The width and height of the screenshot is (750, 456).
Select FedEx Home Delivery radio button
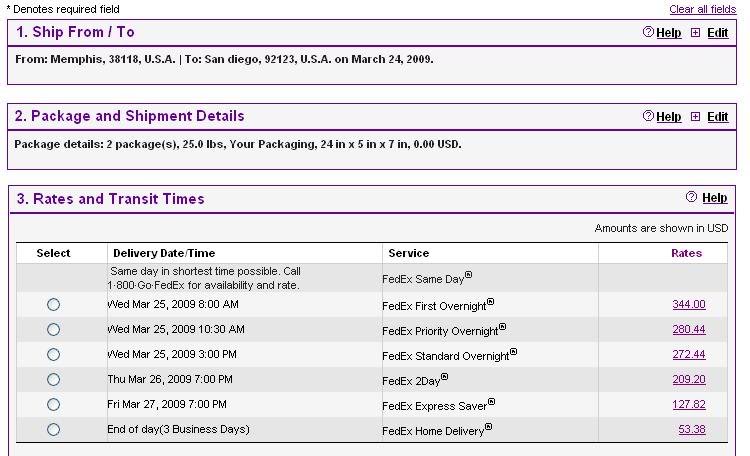pos(54,429)
